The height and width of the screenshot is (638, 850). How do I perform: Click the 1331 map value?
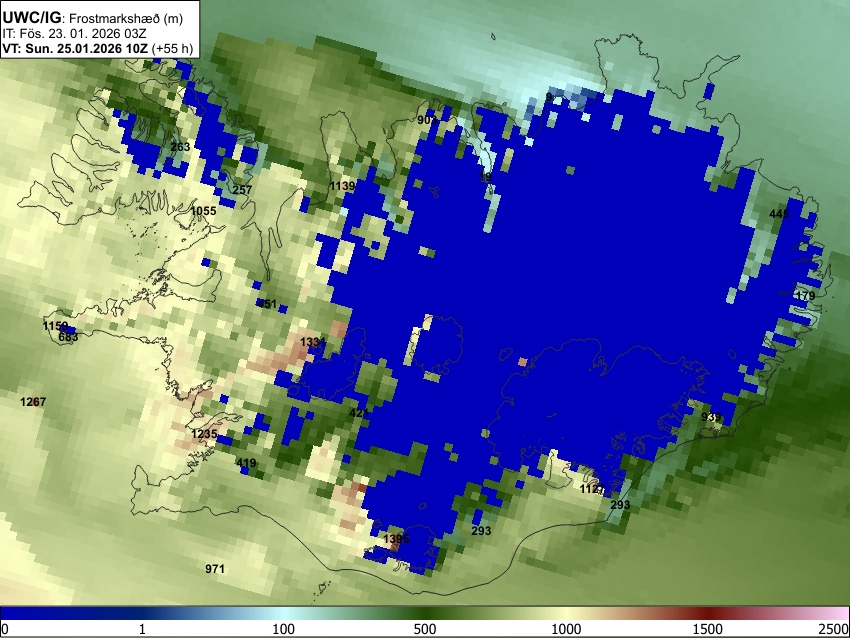click(313, 342)
